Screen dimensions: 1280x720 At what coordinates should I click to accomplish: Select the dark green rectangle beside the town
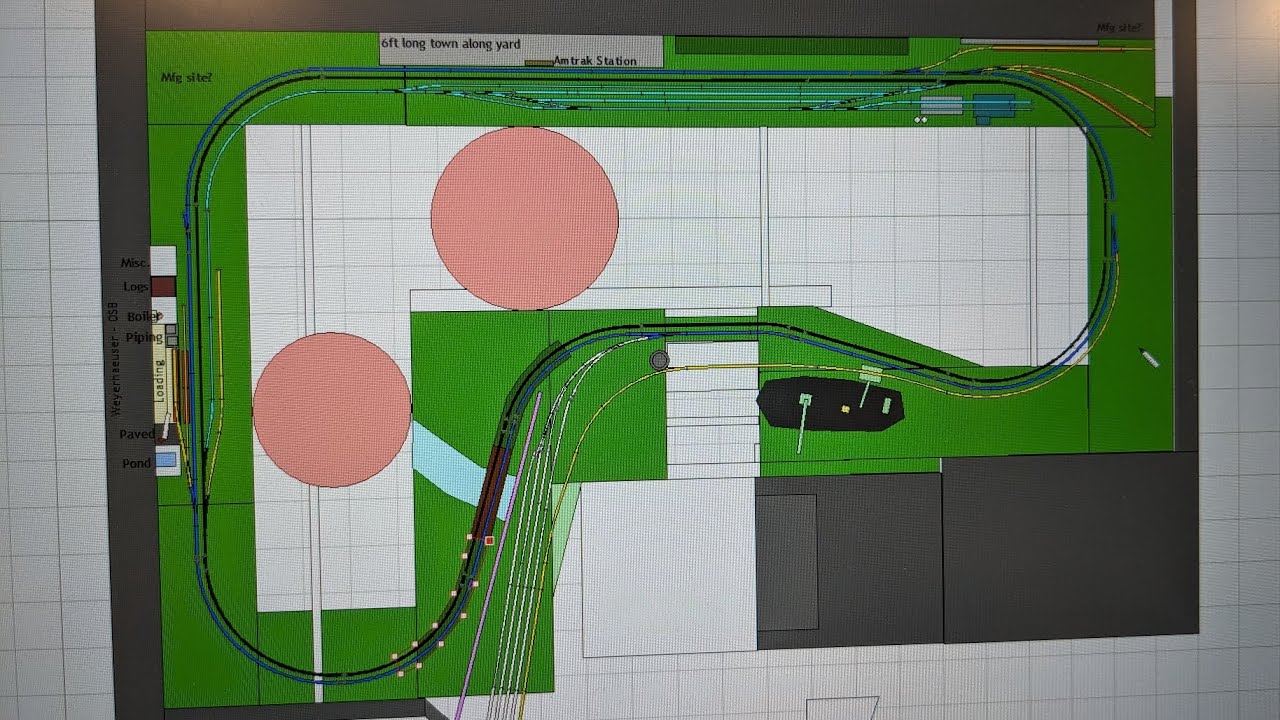click(x=792, y=46)
